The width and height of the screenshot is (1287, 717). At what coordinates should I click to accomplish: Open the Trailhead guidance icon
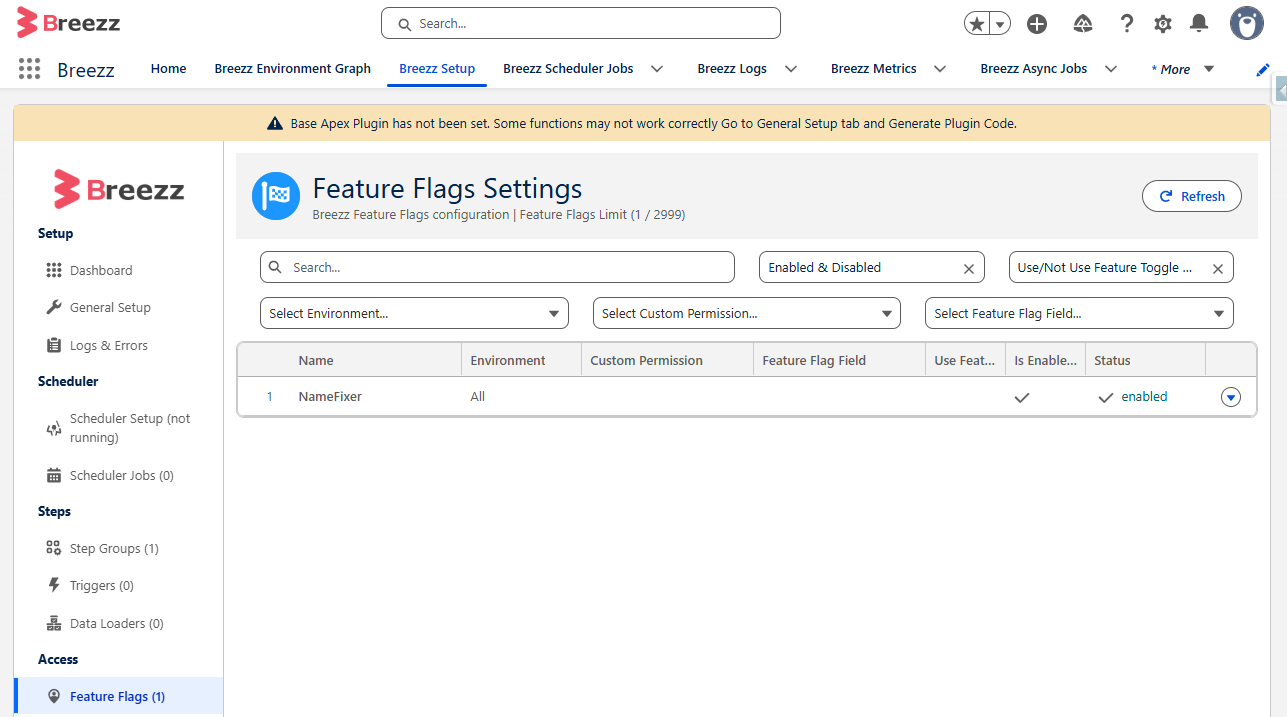1083,24
